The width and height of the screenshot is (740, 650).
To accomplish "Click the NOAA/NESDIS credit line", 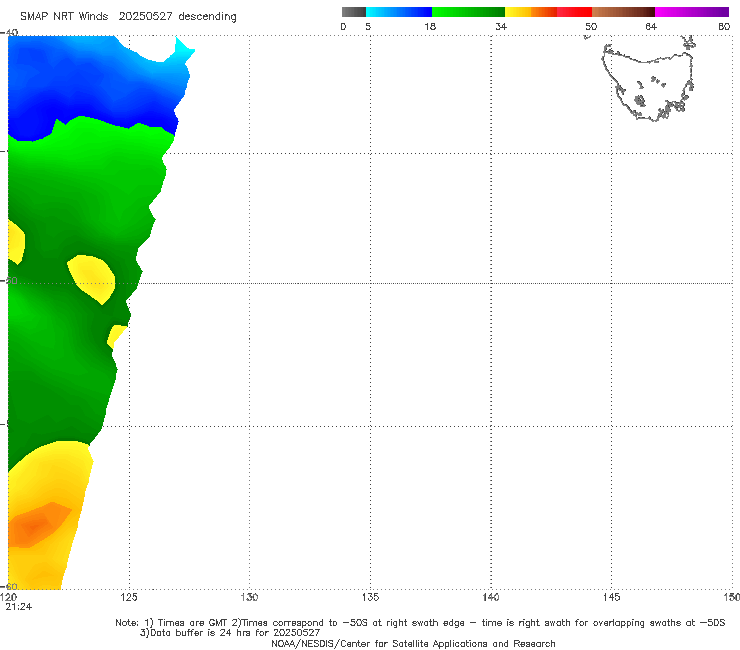I will (x=413, y=644).
